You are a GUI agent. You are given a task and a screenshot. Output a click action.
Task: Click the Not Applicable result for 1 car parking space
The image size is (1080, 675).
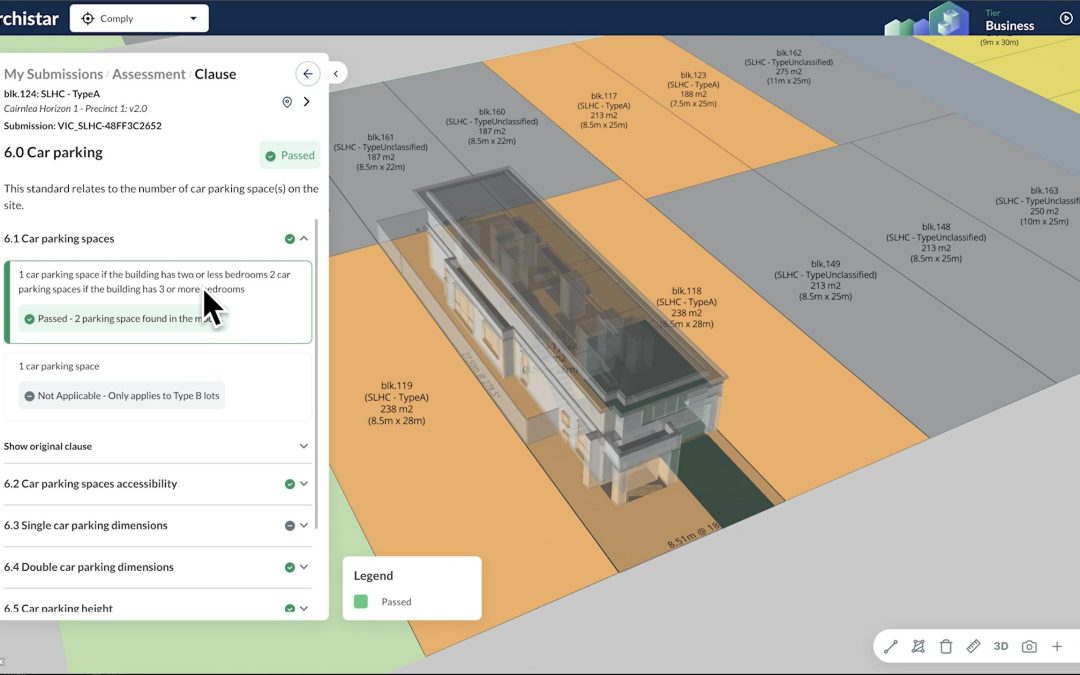click(120, 395)
